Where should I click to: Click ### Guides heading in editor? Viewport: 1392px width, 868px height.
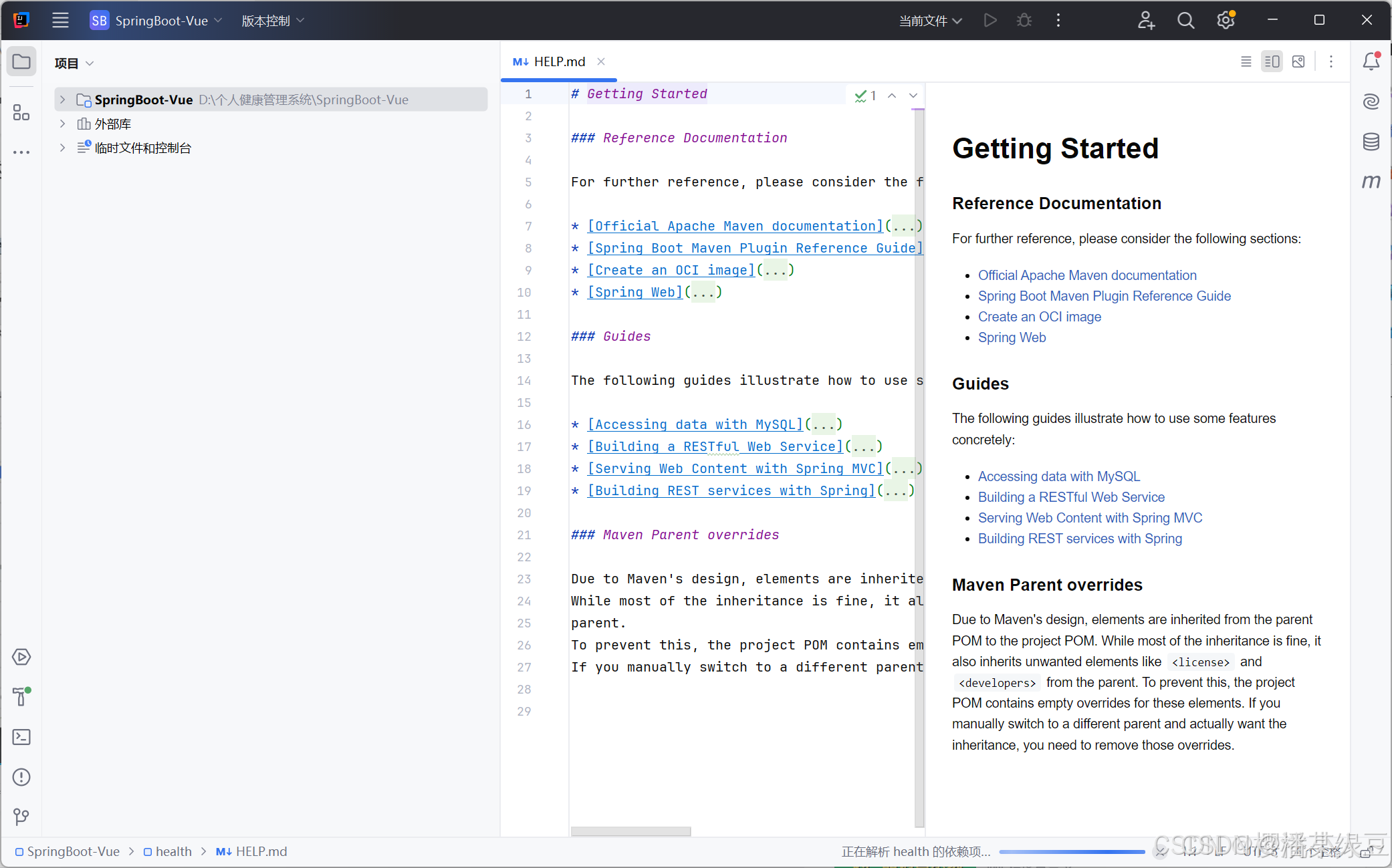(610, 336)
